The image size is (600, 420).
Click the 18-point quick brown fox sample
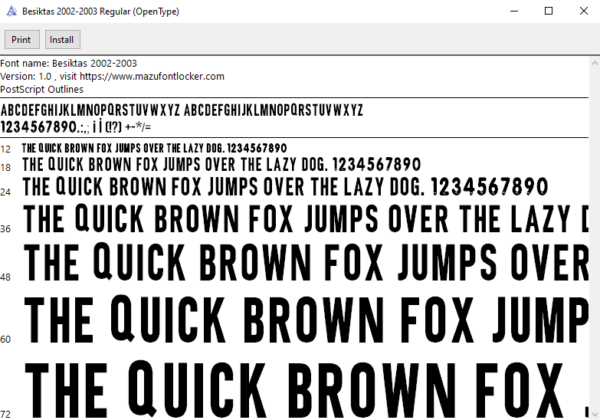222,164
